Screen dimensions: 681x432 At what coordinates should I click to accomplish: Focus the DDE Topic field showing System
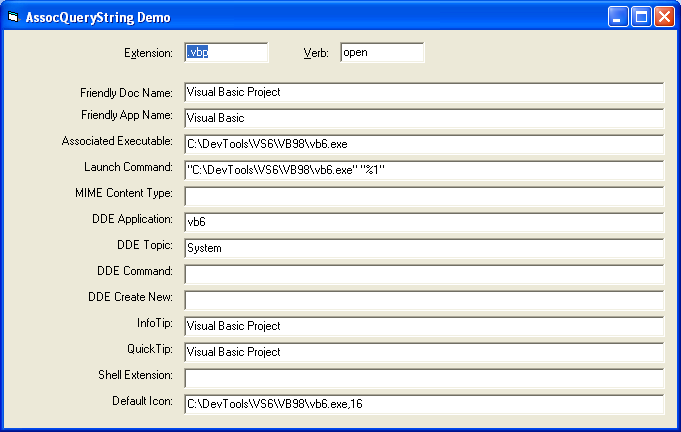[x=424, y=248]
